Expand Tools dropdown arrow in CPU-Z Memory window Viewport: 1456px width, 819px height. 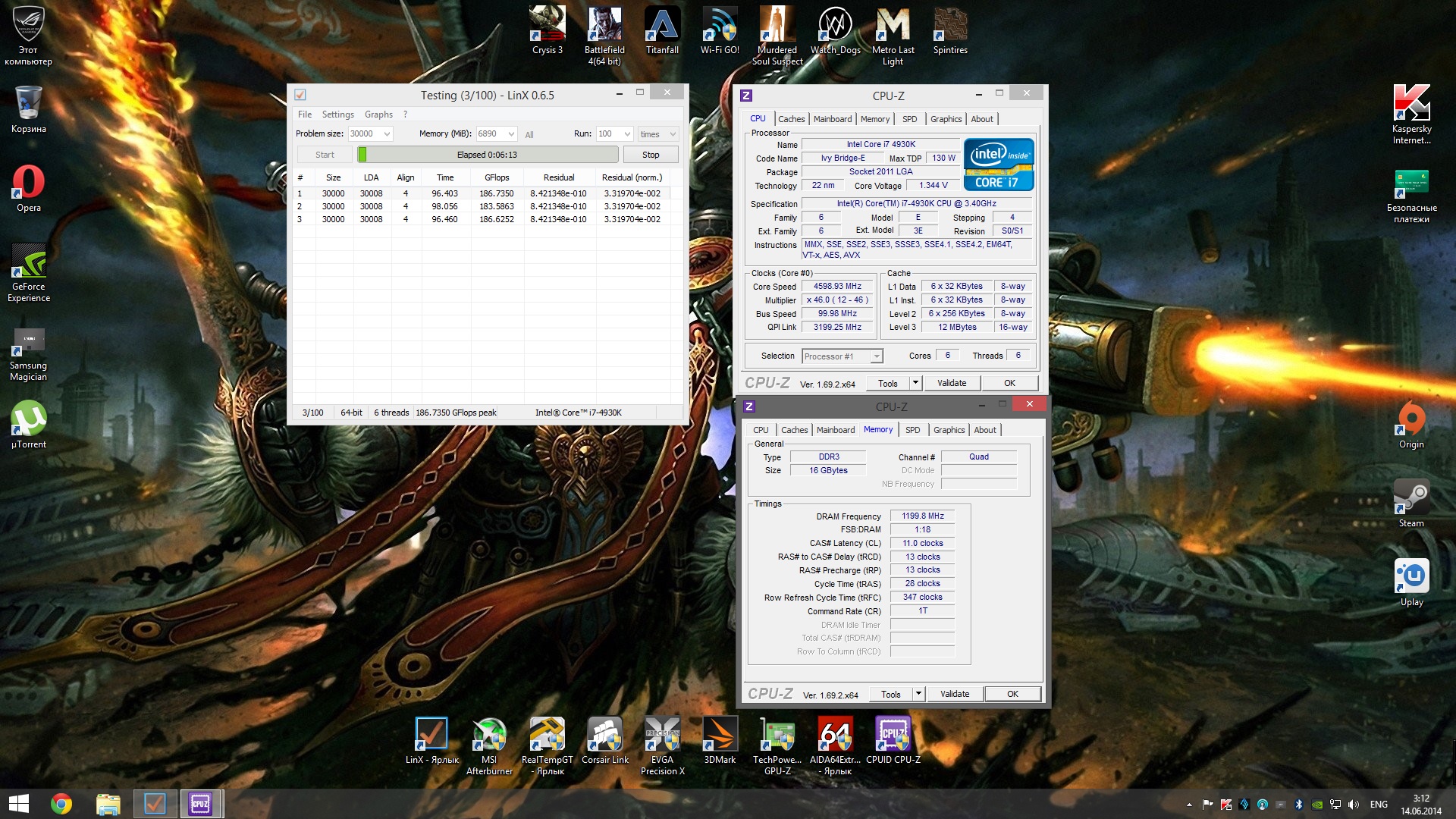point(918,694)
